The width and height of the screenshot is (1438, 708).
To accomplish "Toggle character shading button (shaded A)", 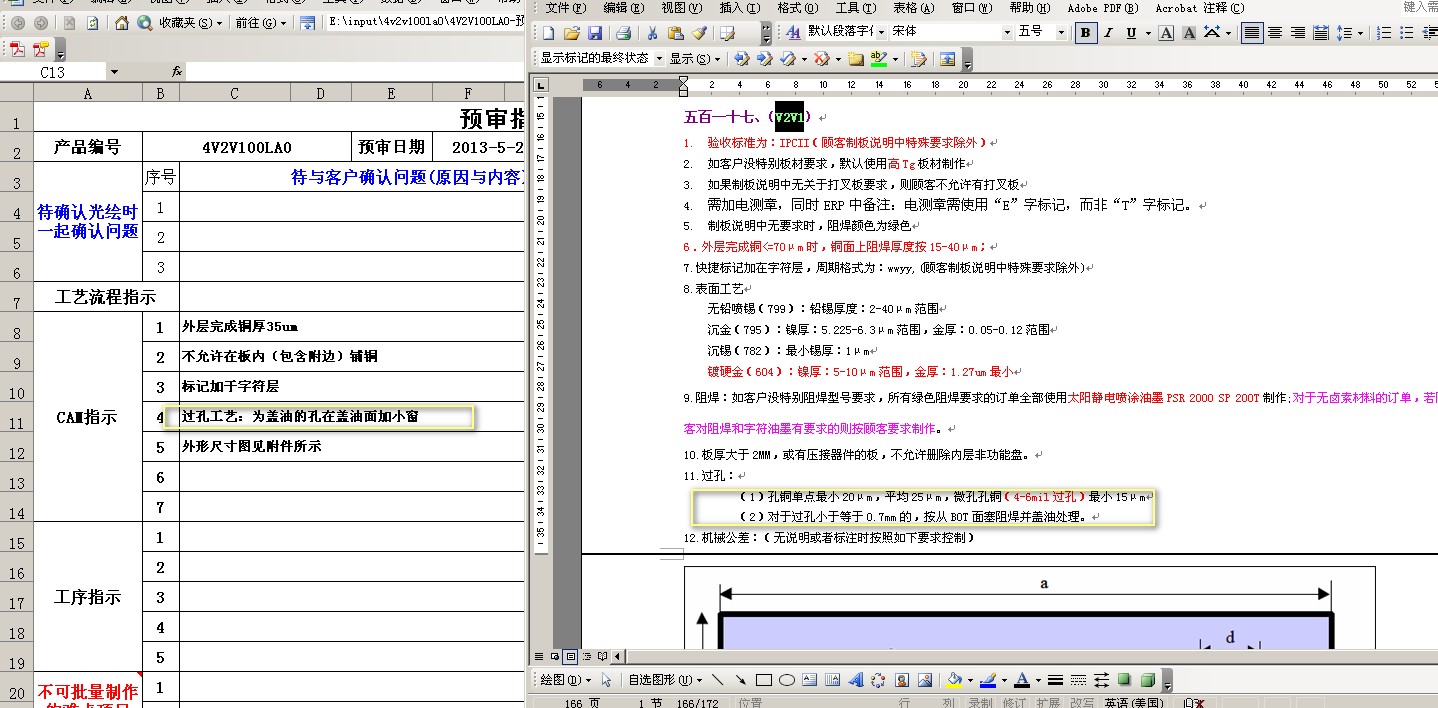I will (1189, 33).
